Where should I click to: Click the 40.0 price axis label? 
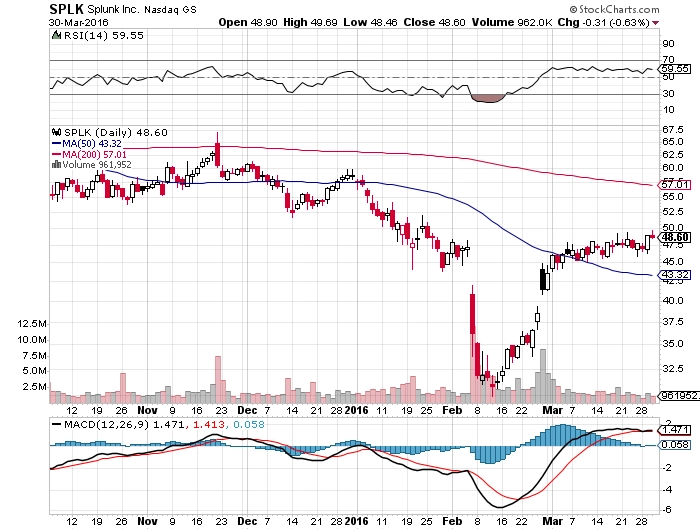click(x=673, y=300)
